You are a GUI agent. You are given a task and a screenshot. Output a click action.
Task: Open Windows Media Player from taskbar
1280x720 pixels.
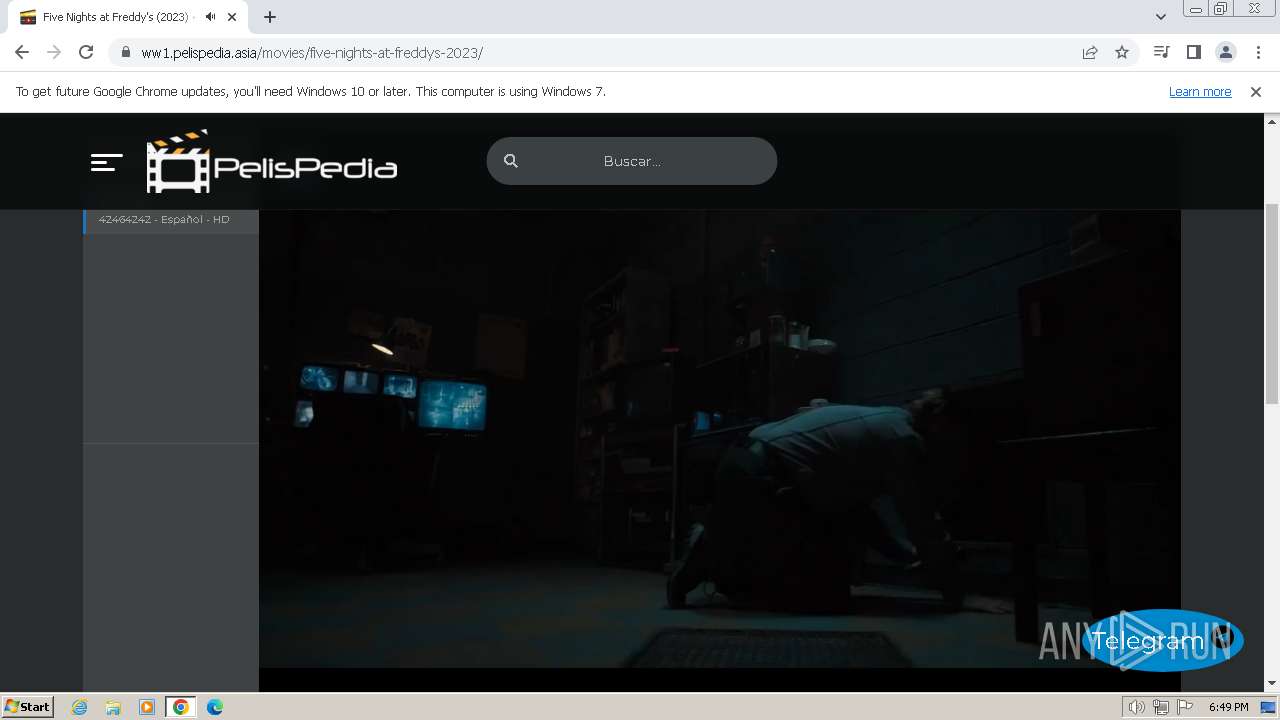pyautogui.click(x=147, y=707)
